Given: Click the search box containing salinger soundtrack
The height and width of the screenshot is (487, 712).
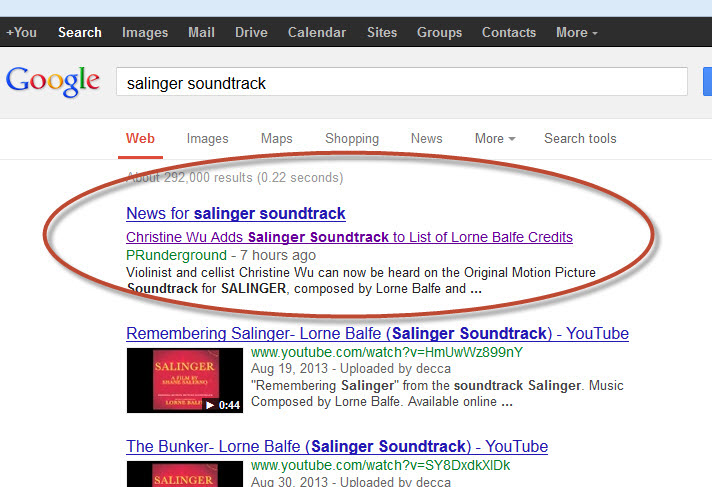Looking at the screenshot, I should [x=401, y=82].
